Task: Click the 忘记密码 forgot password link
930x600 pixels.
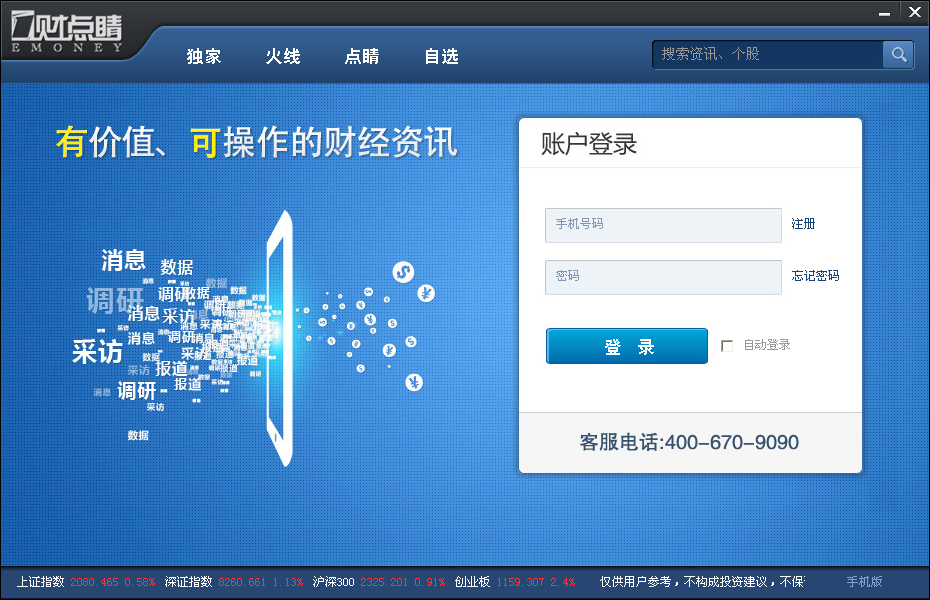Action: (815, 276)
